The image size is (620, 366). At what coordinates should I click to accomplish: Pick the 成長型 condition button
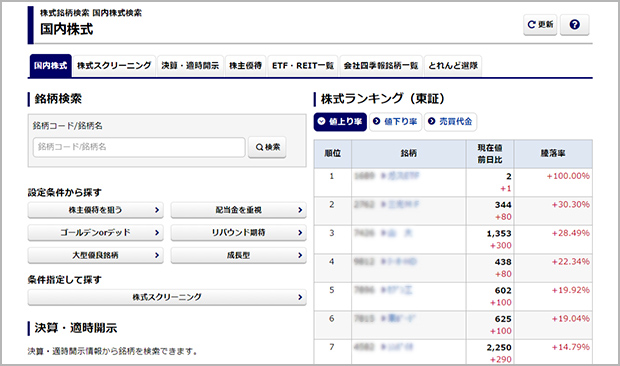click(x=238, y=255)
